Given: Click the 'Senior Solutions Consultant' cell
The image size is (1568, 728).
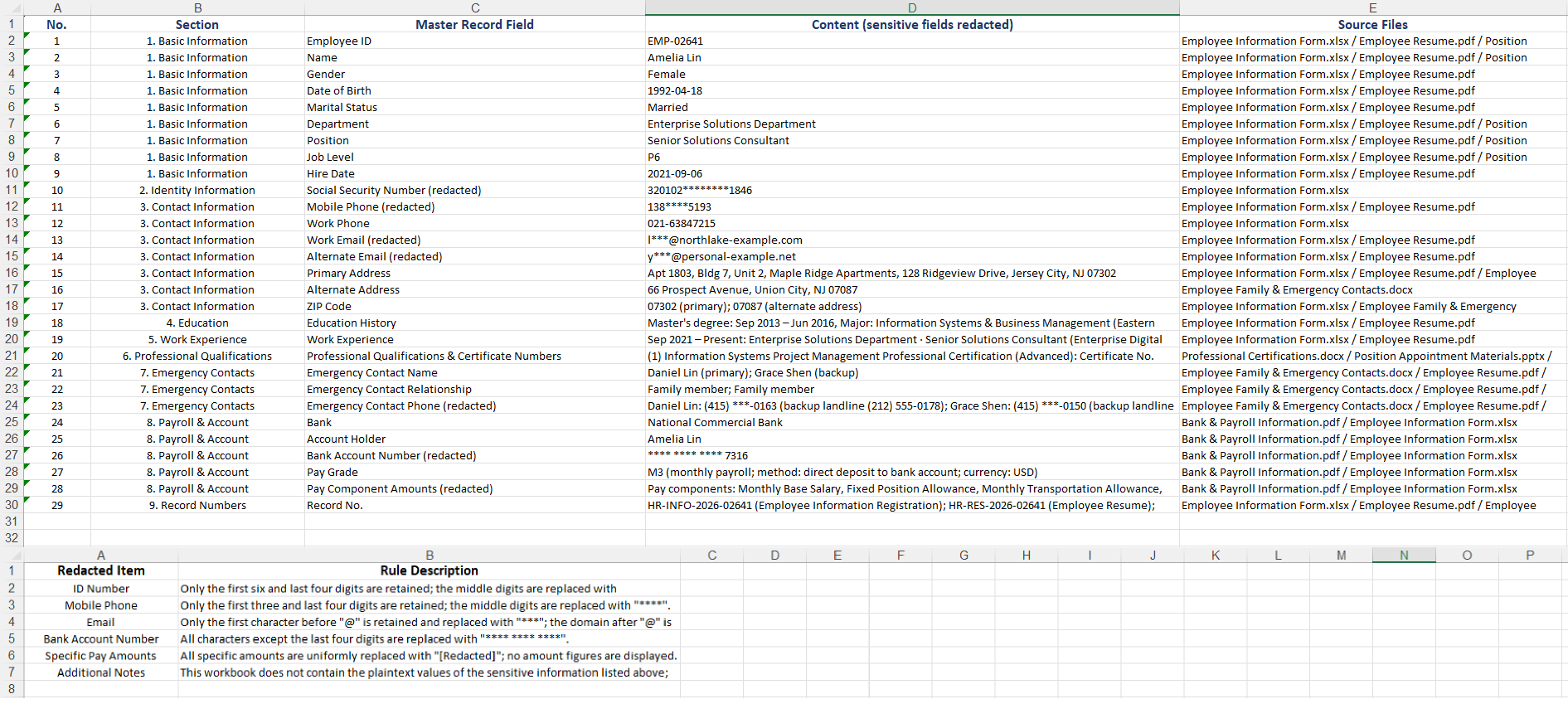Looking at the screenshot, I should (912, 140).
